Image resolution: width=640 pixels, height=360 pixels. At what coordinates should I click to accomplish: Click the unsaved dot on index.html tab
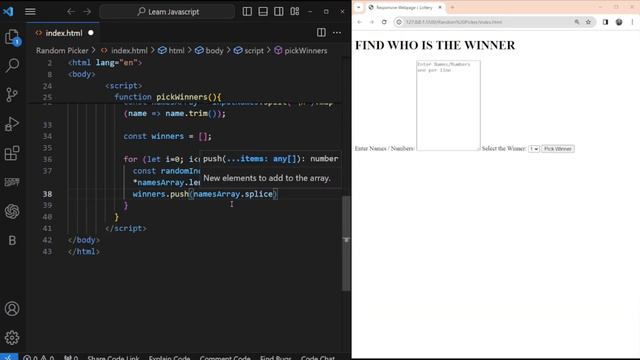point(91,33)
